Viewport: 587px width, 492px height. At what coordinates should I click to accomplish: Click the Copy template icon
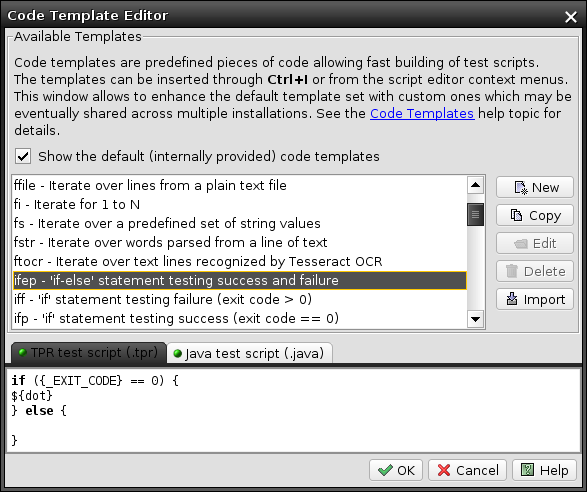point(517,215)
